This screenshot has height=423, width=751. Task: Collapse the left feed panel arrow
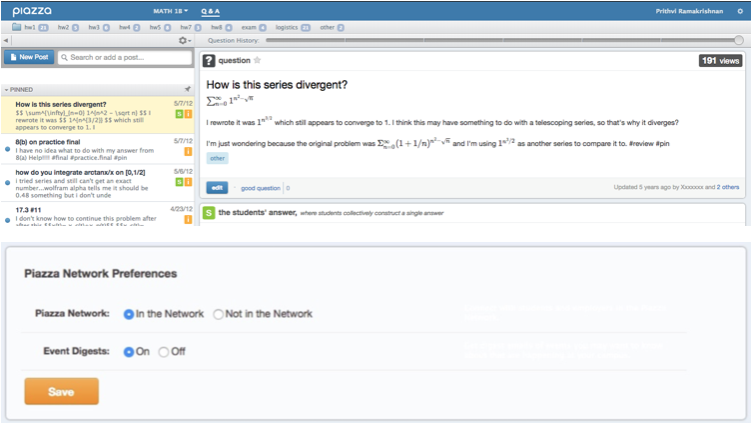coord(4,40)
